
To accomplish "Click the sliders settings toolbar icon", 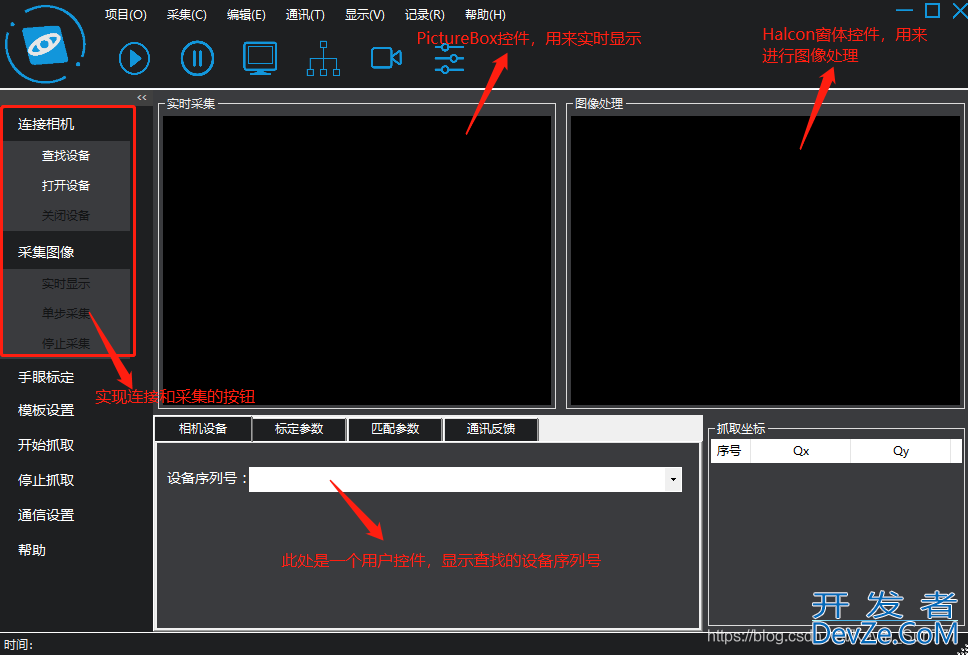I will pos(449,59).
